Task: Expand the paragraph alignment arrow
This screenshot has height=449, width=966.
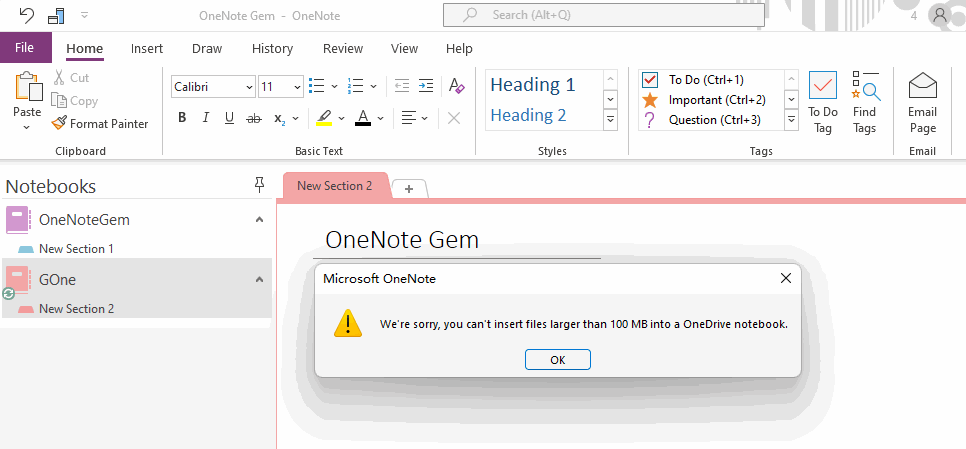Action: coord(424,118)
